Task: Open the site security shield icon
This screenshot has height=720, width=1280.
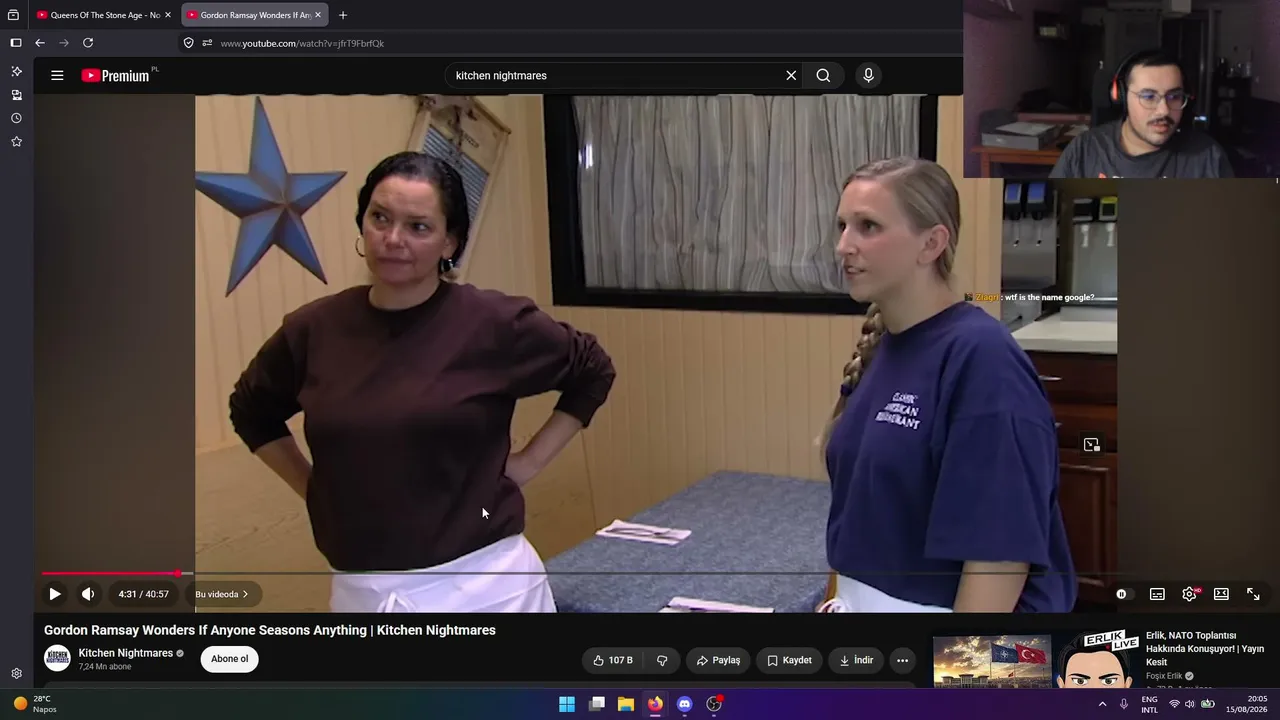Action: click(188, 43)
